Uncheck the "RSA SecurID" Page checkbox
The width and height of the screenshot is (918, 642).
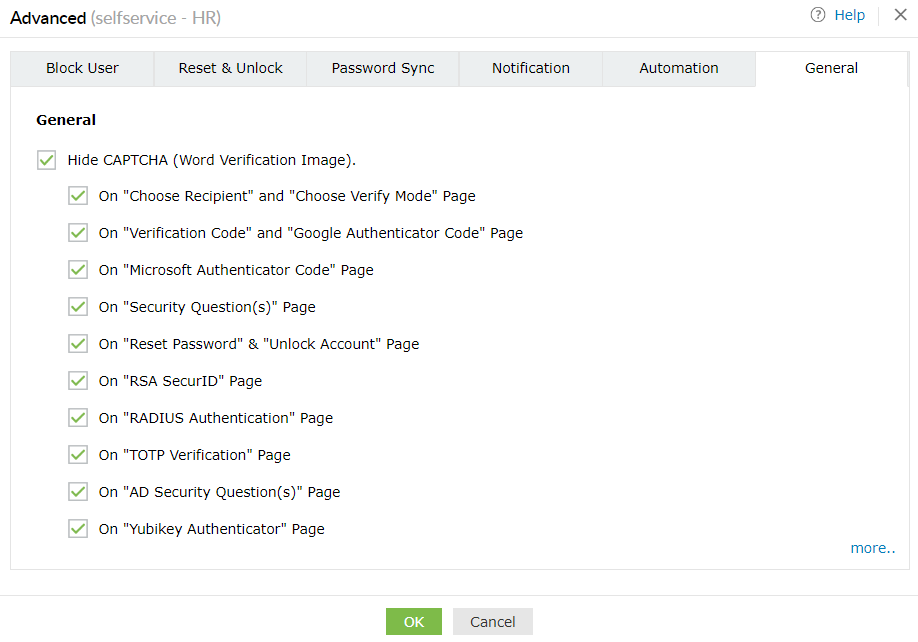[x=78, y=381]
